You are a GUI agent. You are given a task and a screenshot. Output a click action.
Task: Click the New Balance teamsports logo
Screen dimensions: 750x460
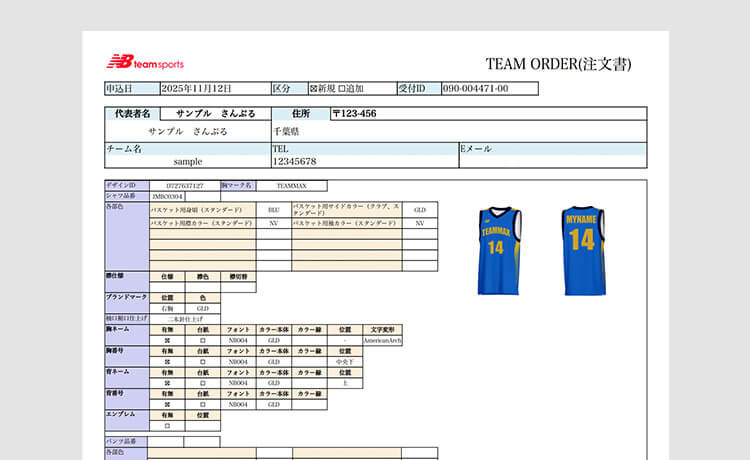[x=146, y=62]
